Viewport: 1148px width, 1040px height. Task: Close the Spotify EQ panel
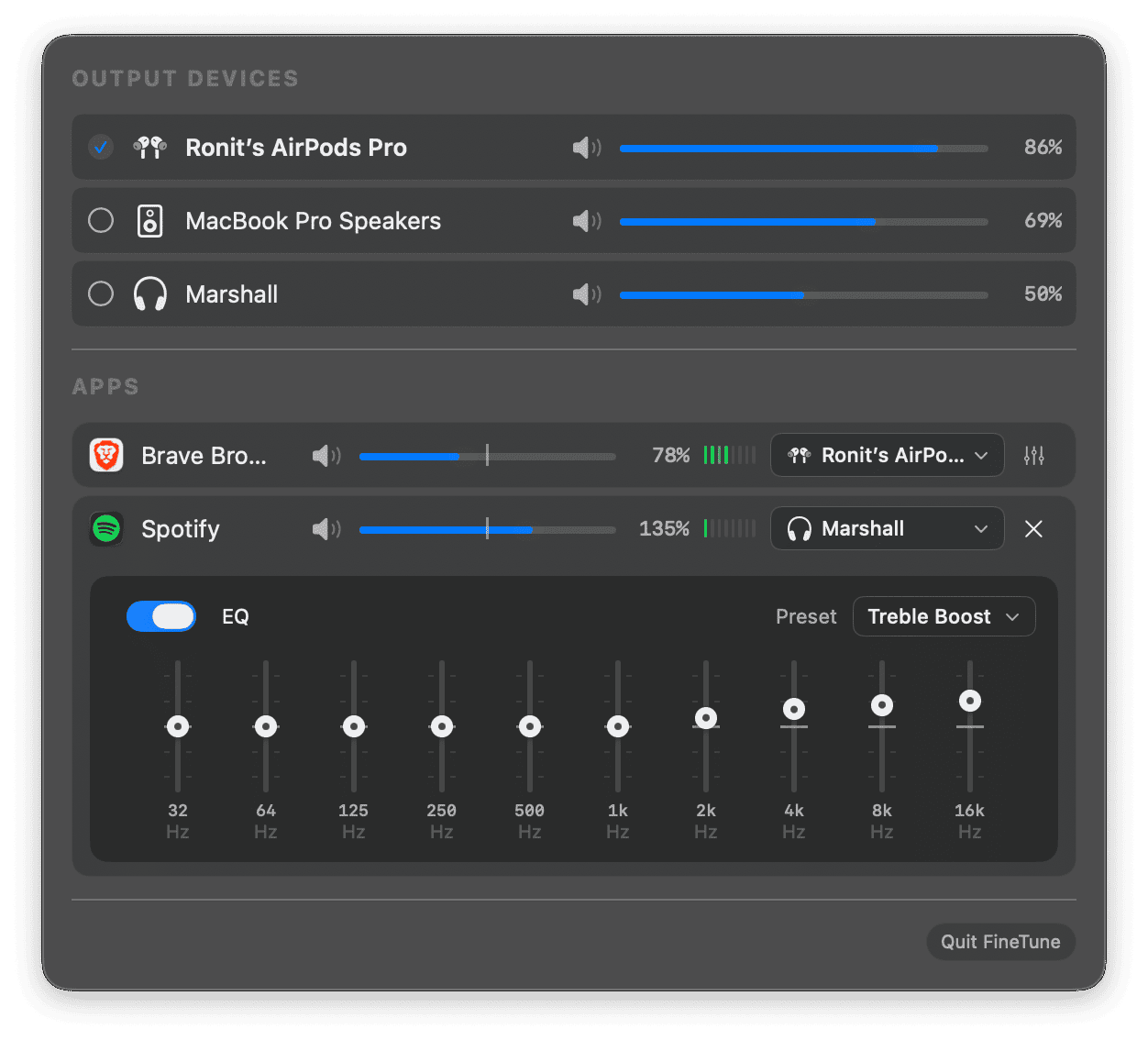click(1033, 529)
